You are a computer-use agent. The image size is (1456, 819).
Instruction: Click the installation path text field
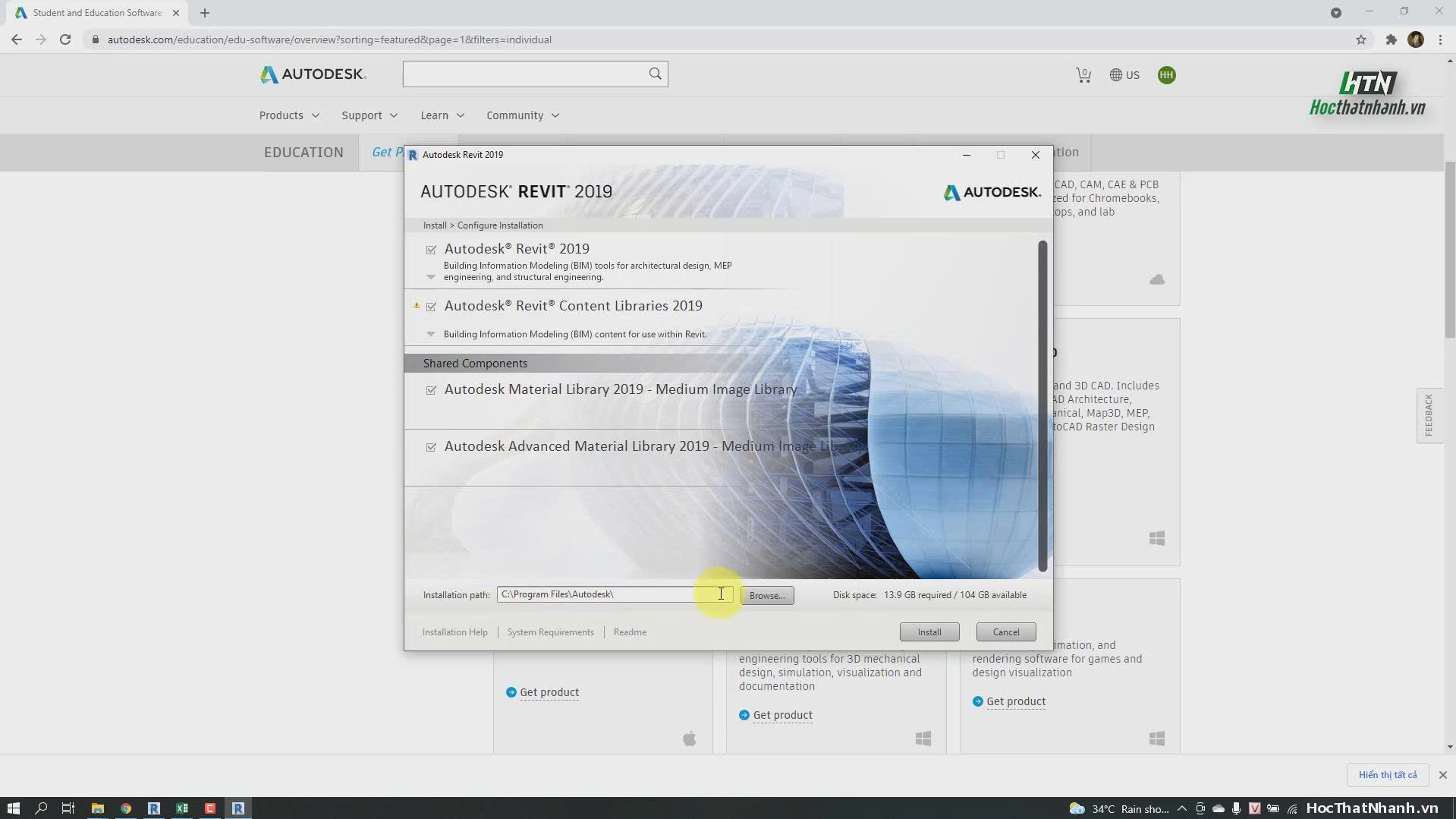615,594
